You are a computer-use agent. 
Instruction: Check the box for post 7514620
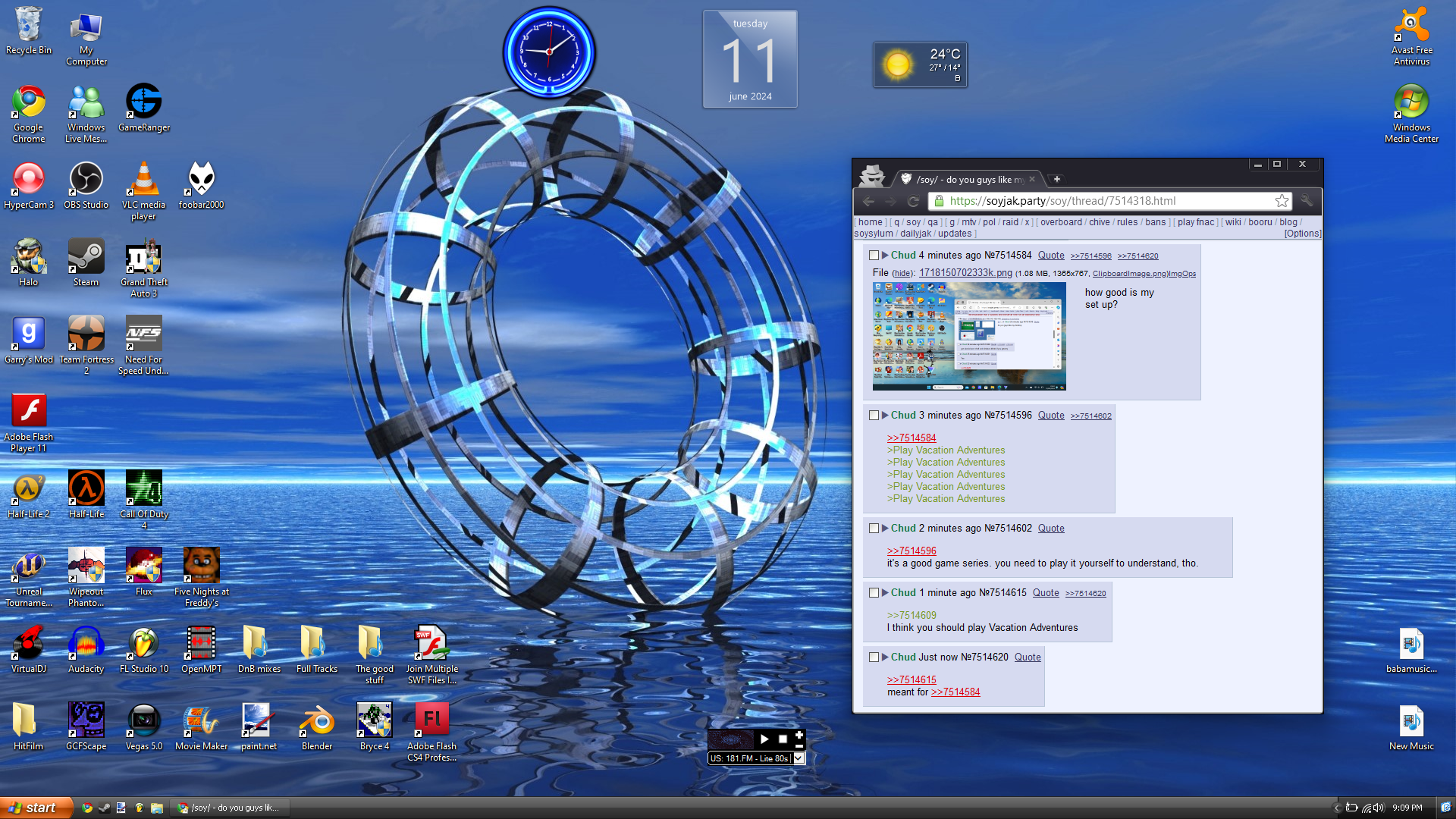874,657
